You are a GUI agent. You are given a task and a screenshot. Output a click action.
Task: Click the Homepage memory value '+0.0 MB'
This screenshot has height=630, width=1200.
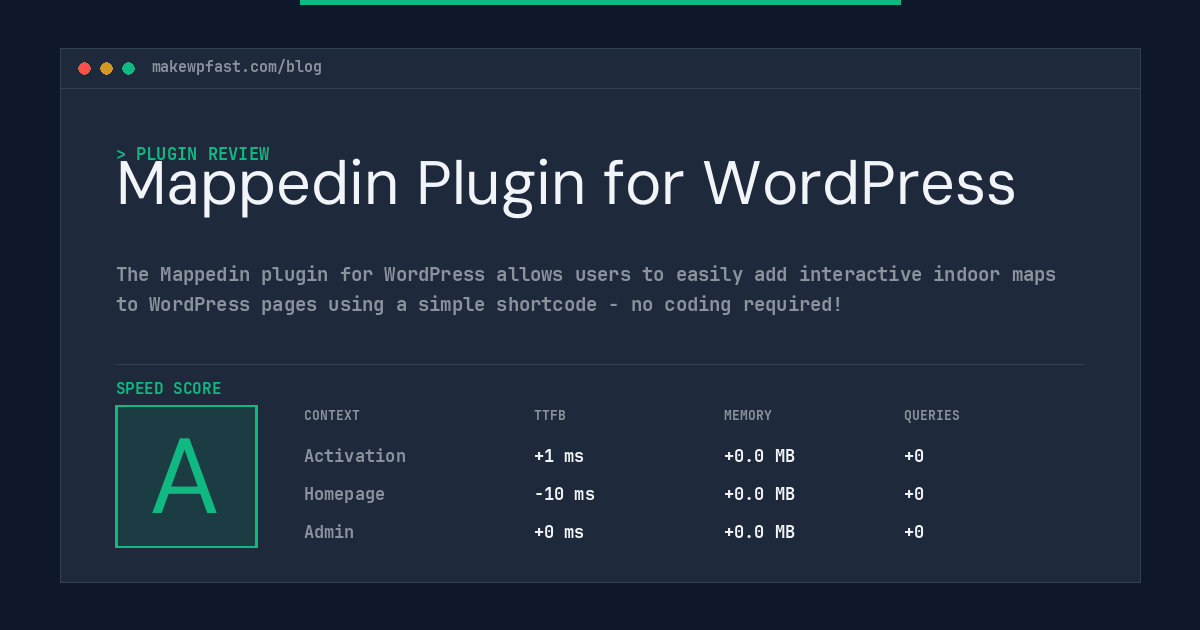[759, 494]
